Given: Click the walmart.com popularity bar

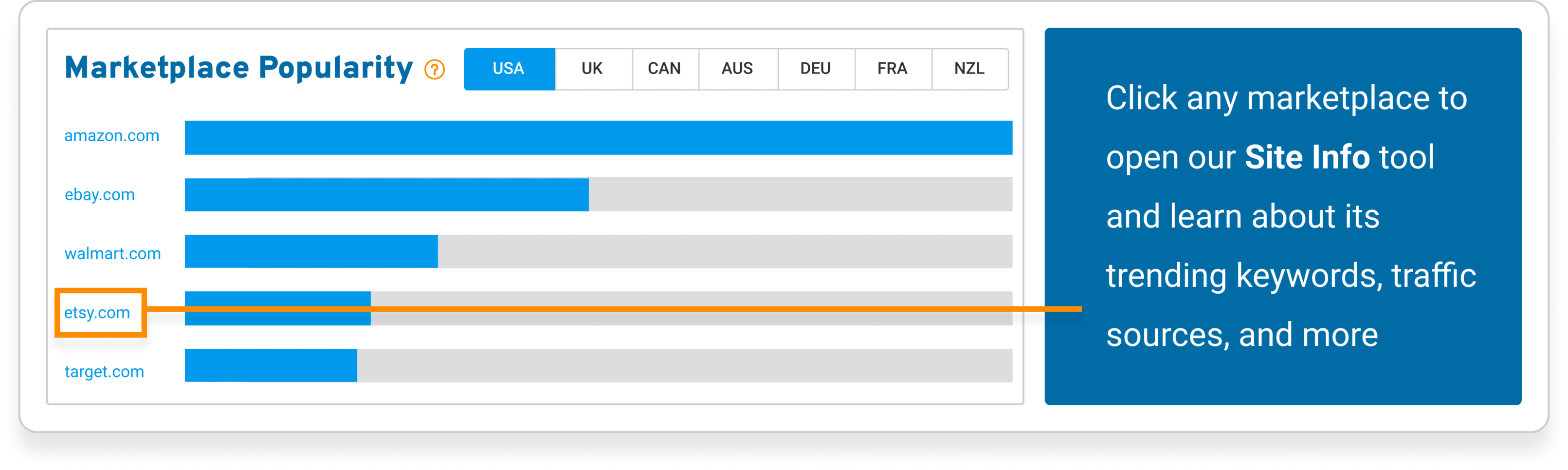Looking at the screenshot, I should (x=599, y=251).
